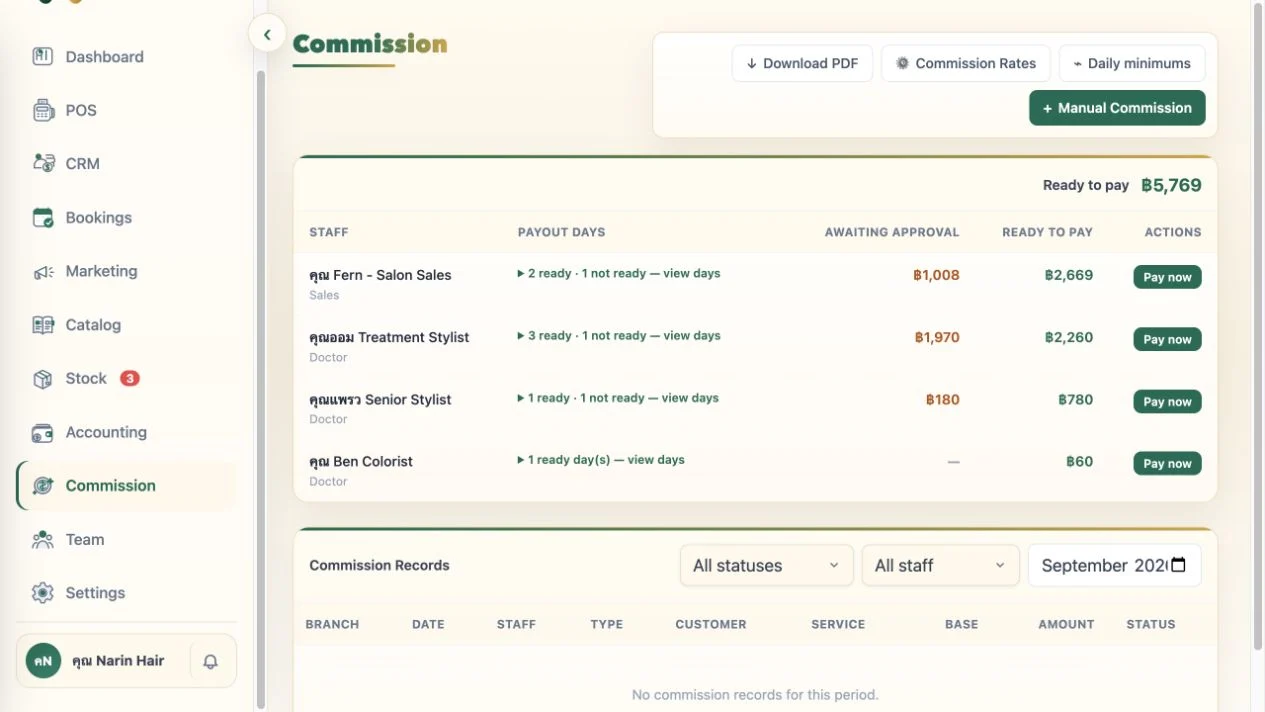Image resolution: width=1265 pixels, height=712 pixels.
Task: Click the ฿5,769 ready to pay total
Action: pyautogui.click(x=1171, y=185)
